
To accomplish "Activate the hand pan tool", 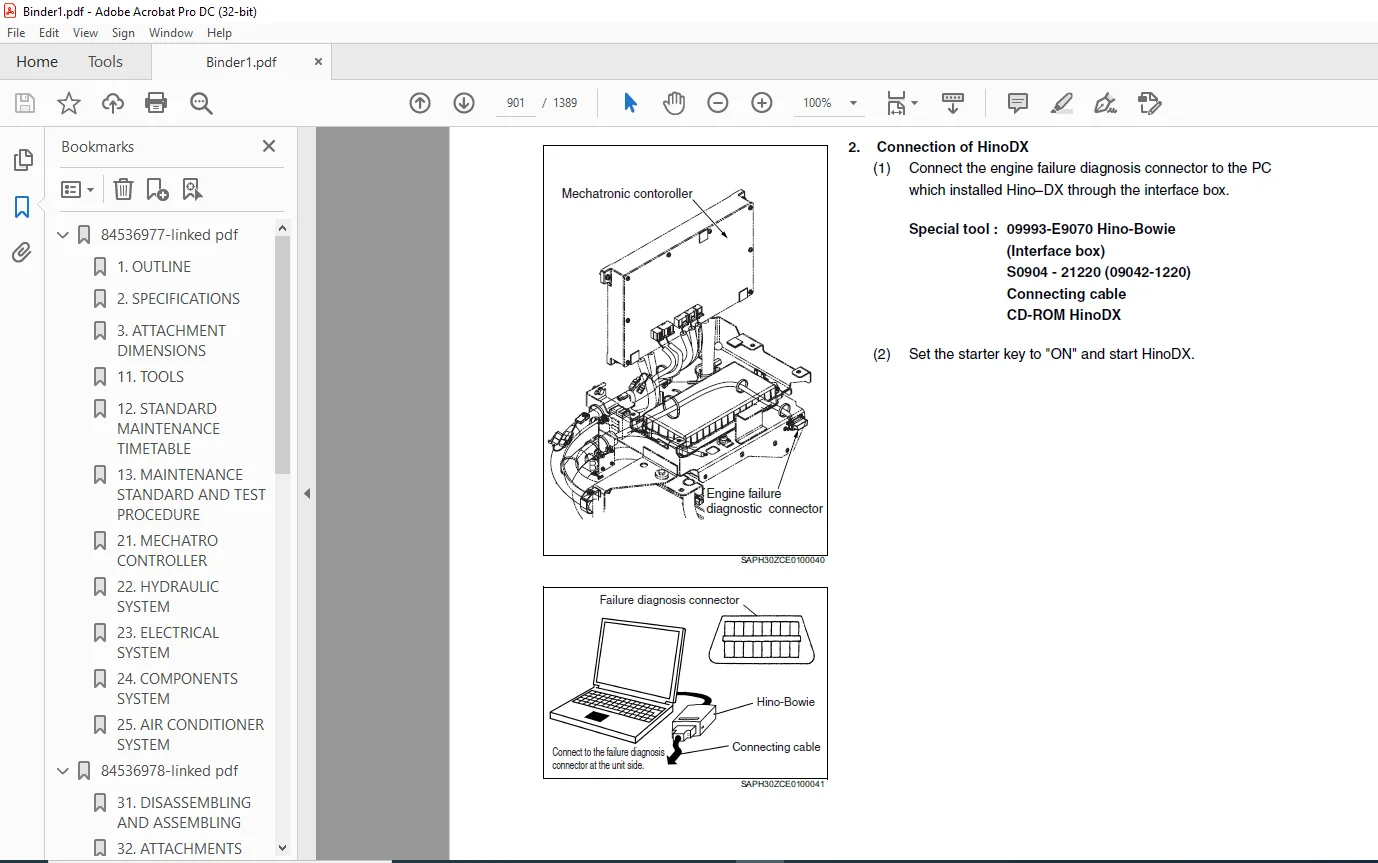I will click(x=674, y=103).
